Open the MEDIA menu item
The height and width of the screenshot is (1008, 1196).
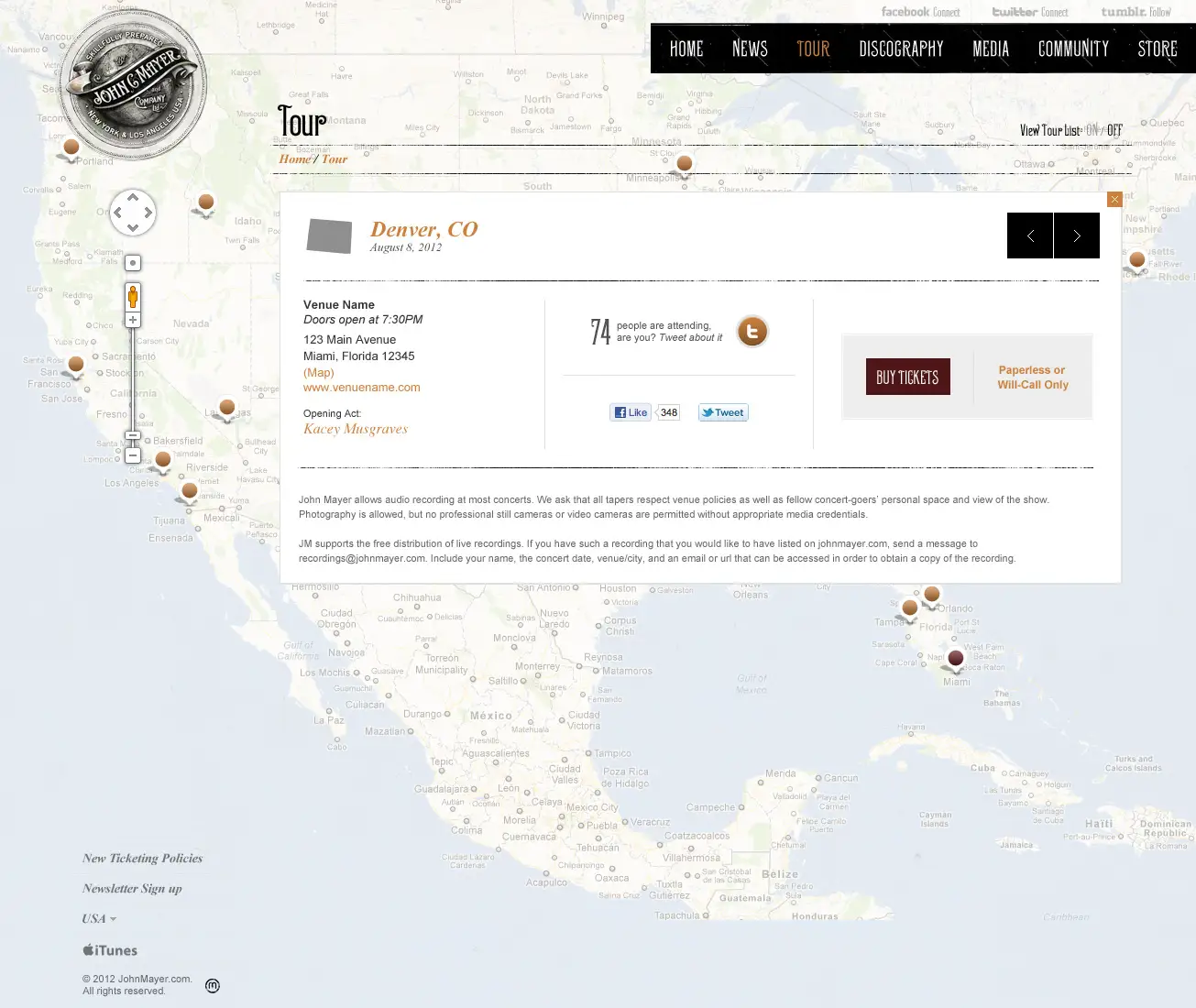pos(991,49)
